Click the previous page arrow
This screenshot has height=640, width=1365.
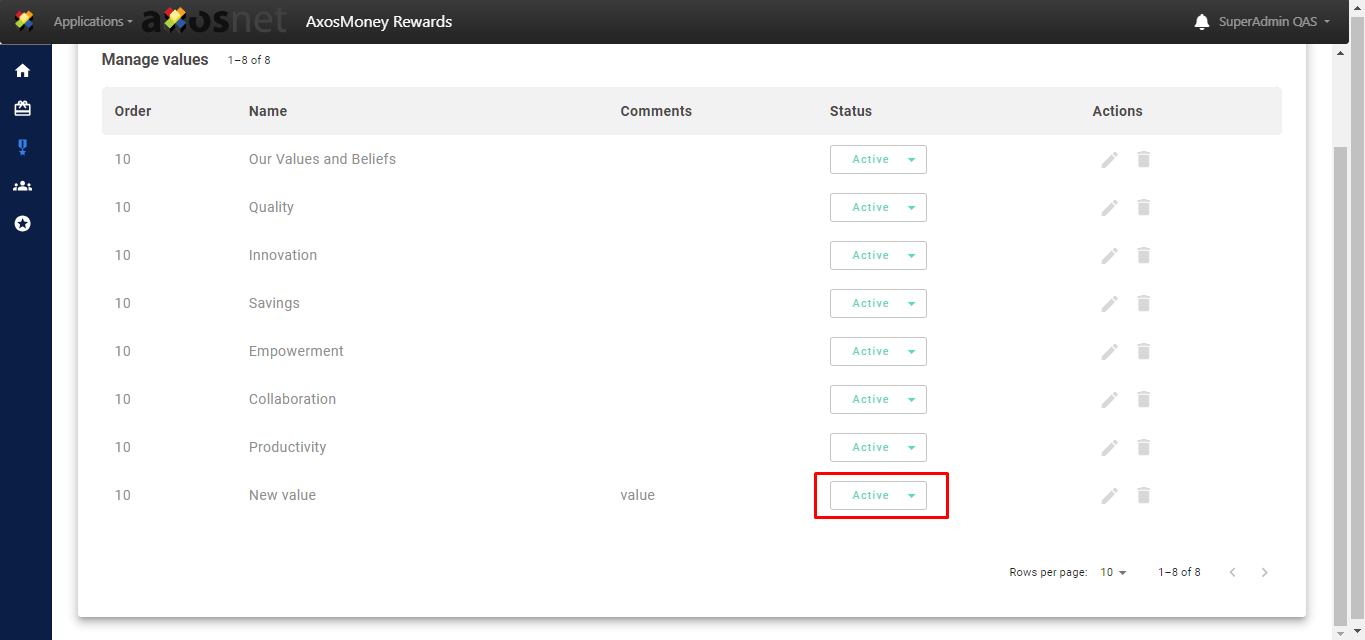[x=1232, y=573]
